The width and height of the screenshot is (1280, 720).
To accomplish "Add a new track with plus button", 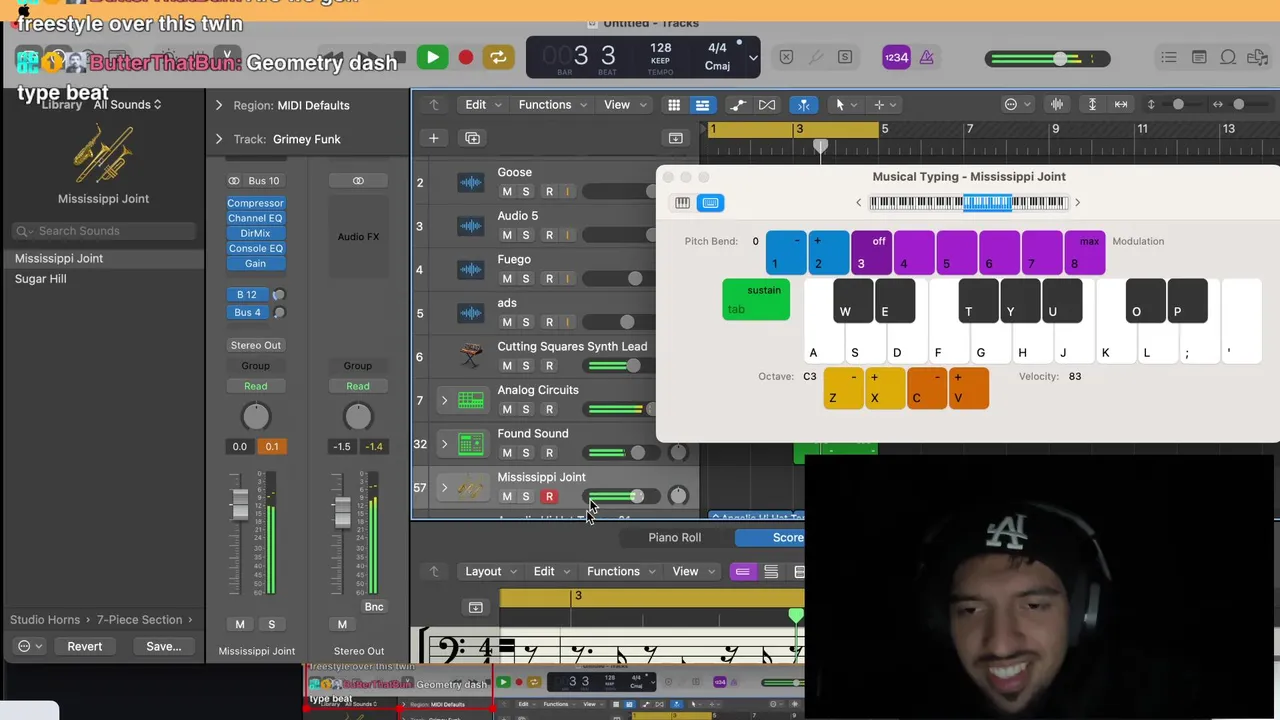I will point(434,138).
